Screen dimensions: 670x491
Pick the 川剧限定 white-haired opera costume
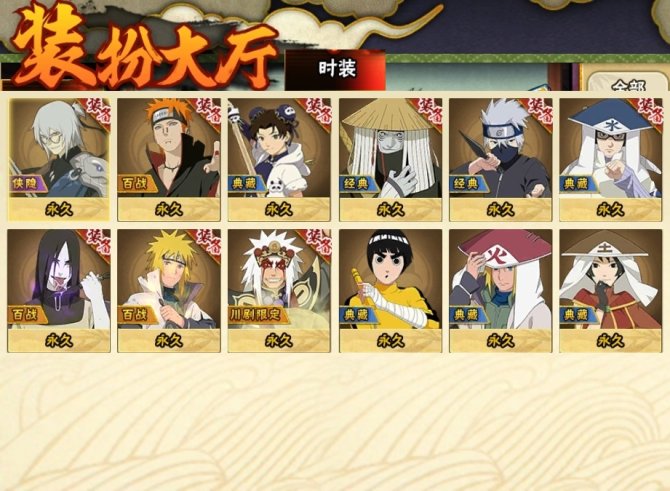click(279, 291)
